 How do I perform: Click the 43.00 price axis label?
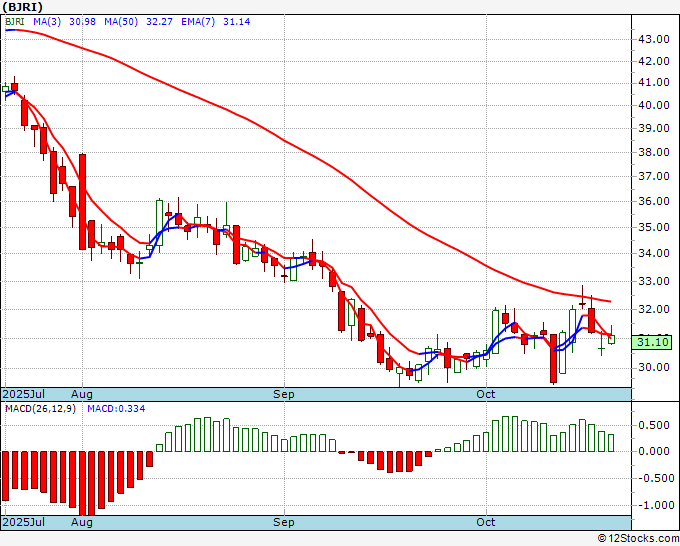pyautogui.click(x=654, y=39)
